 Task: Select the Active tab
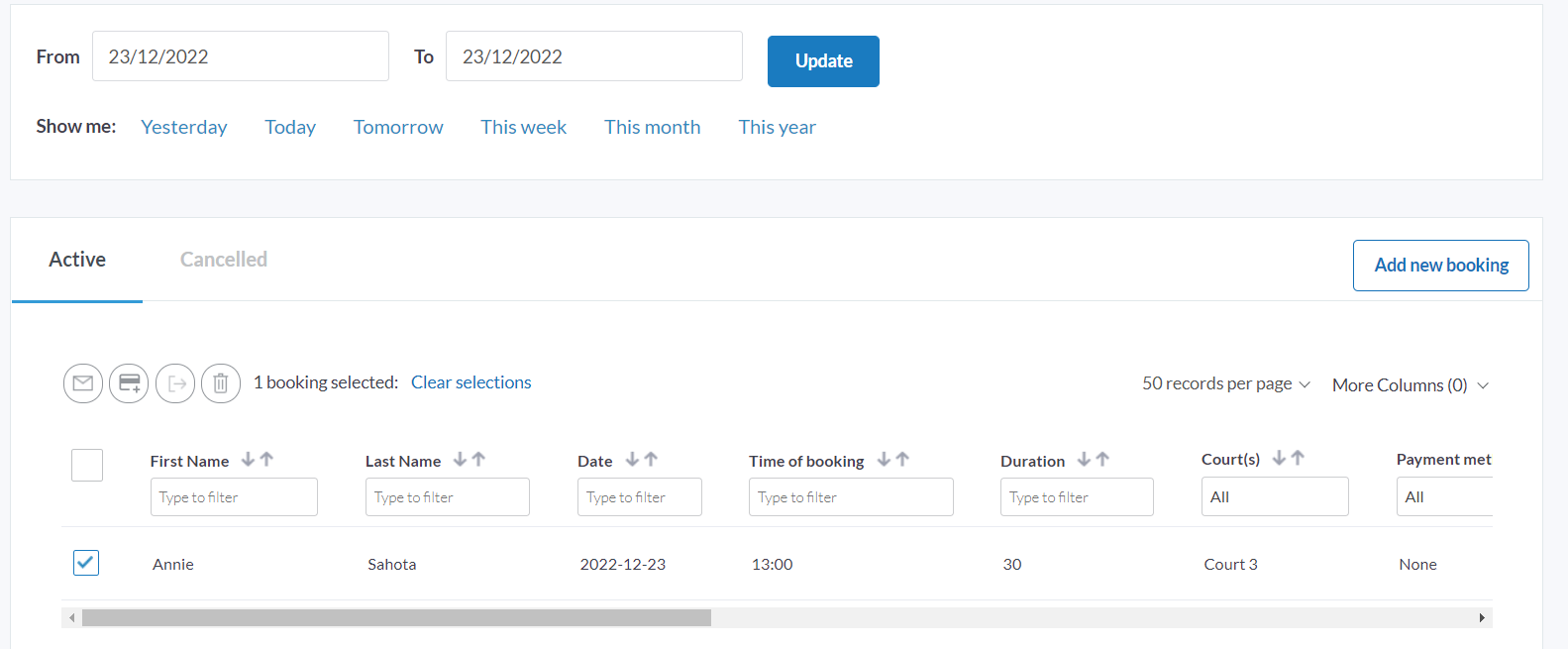[x=77, y=260]
